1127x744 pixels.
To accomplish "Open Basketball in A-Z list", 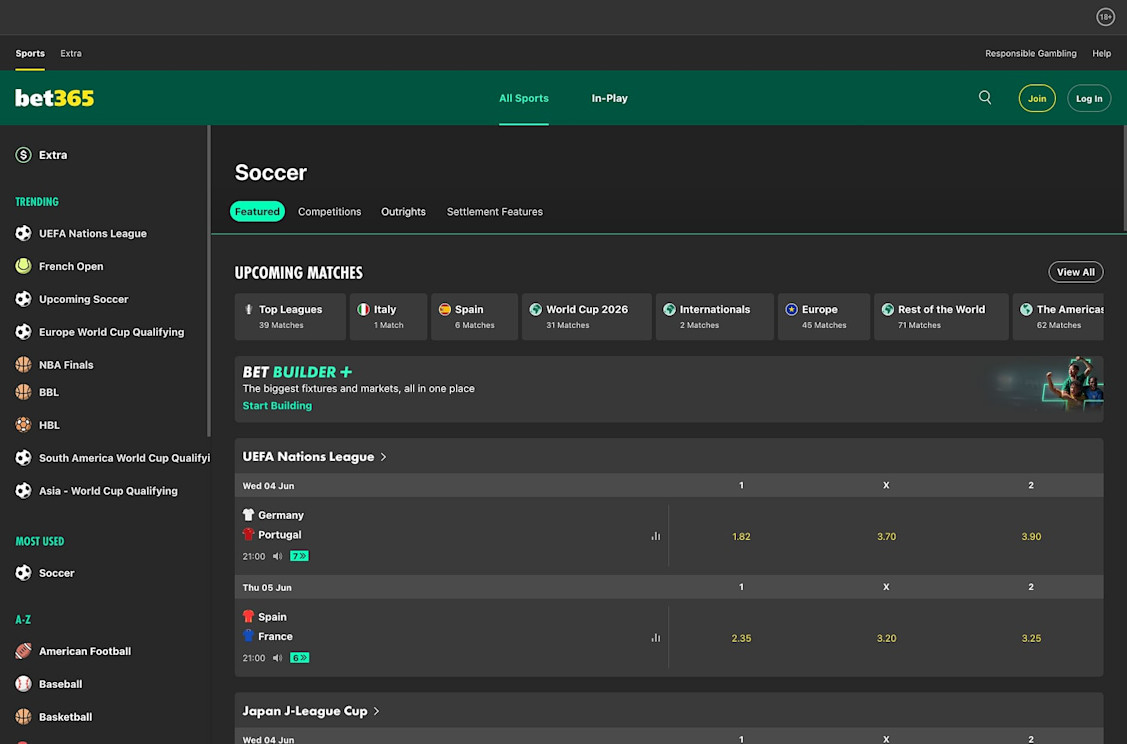I will [x=65, y=717].
